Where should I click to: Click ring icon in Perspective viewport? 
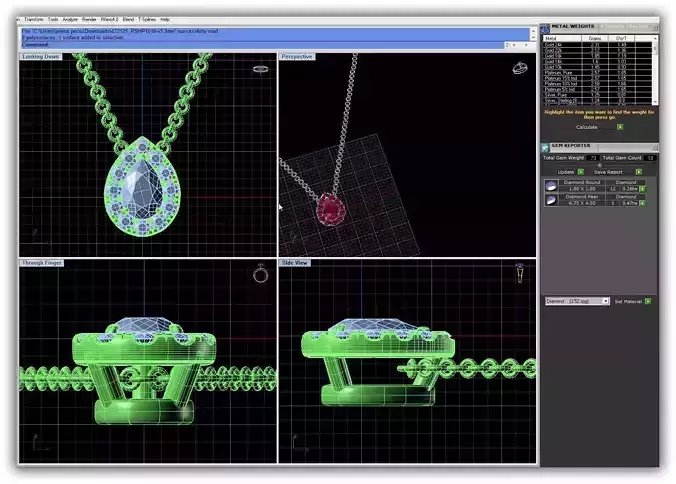pos(520,68)
